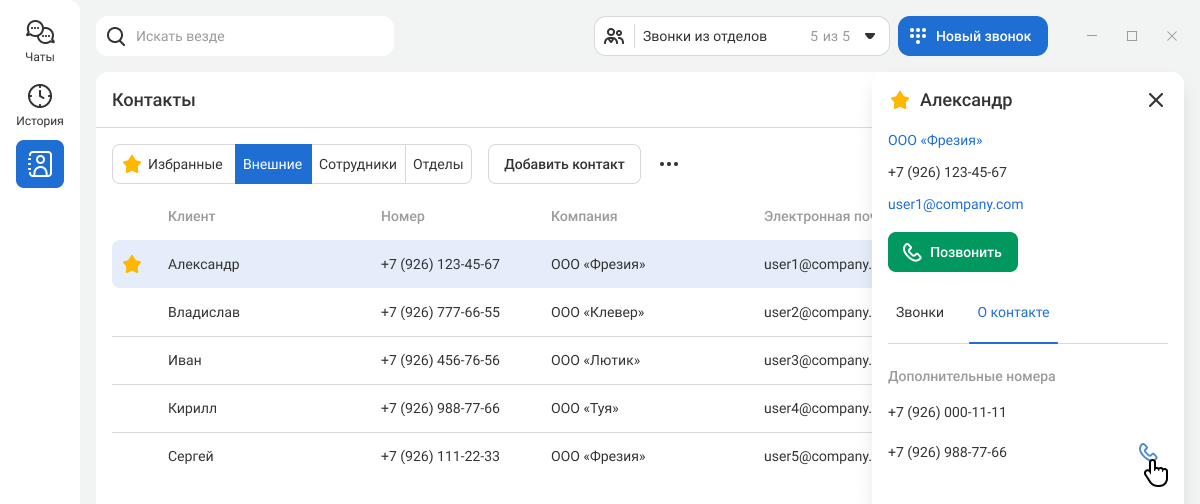Toggle favorite star in Александр panel header
This screenshot has height=504, width=1200.
pyautogui.click(x=900, y=100)
